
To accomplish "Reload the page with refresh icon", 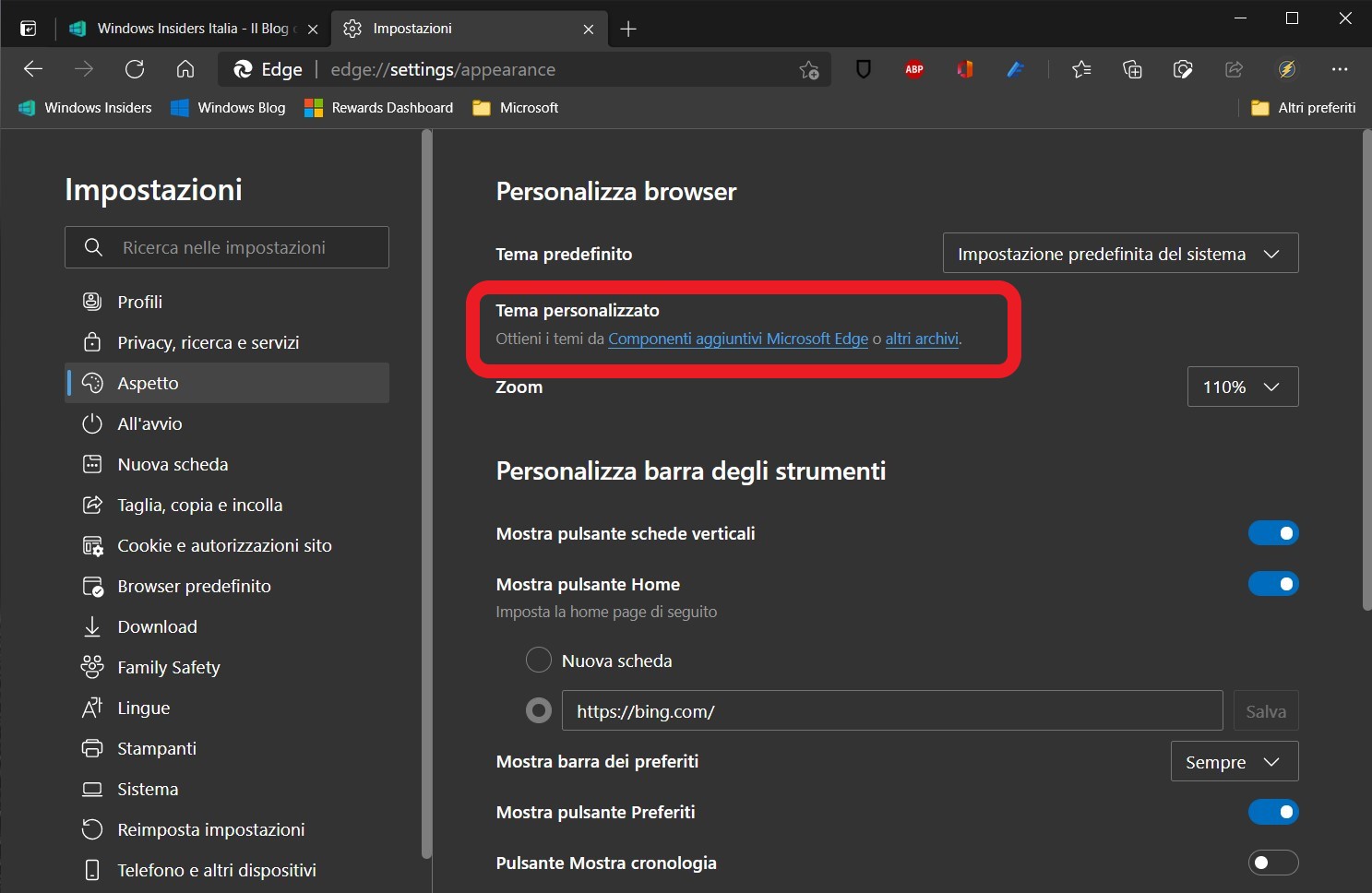I will click(135, 69).
